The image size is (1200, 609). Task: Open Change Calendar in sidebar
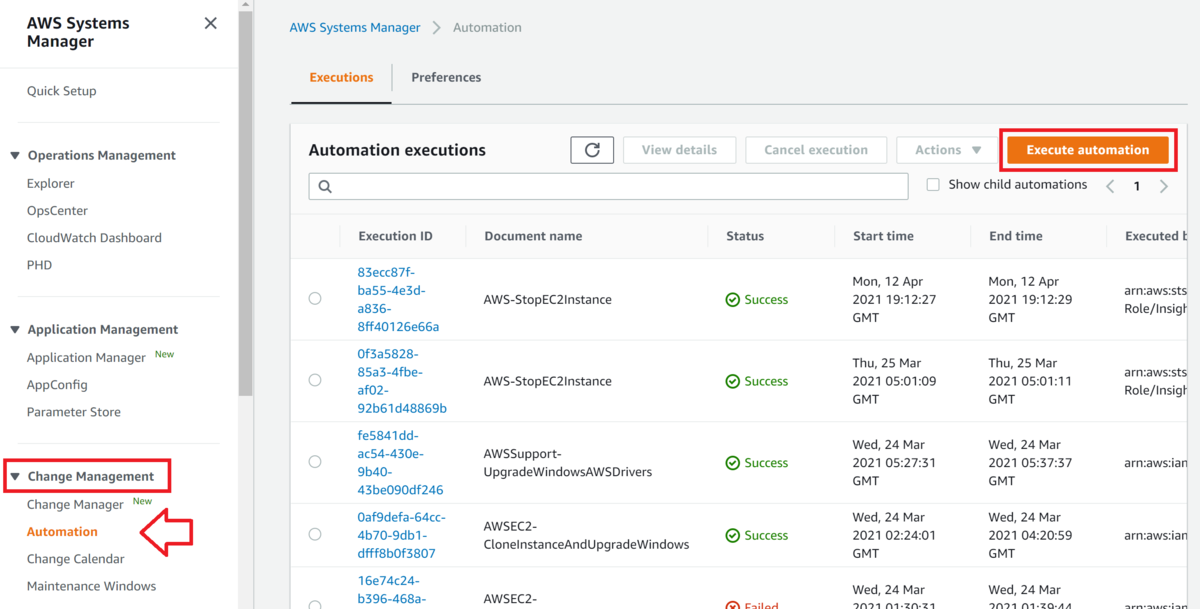pyautogui.click(x=76, y=559)
